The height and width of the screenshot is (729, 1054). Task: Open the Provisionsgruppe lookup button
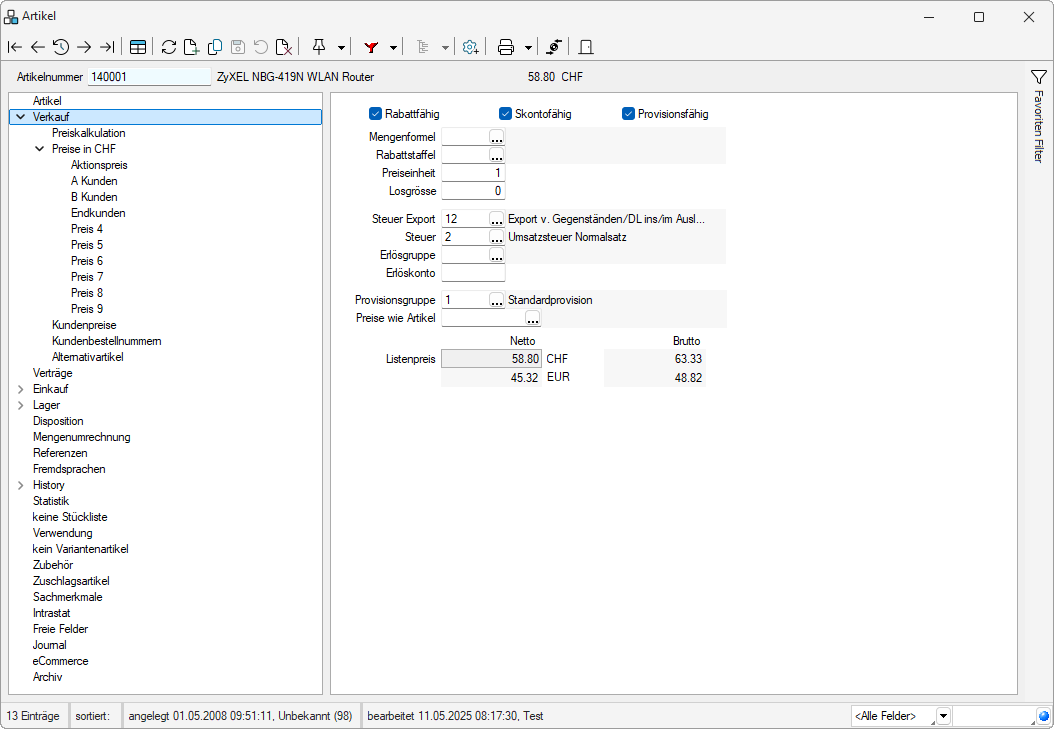(497, 300)
